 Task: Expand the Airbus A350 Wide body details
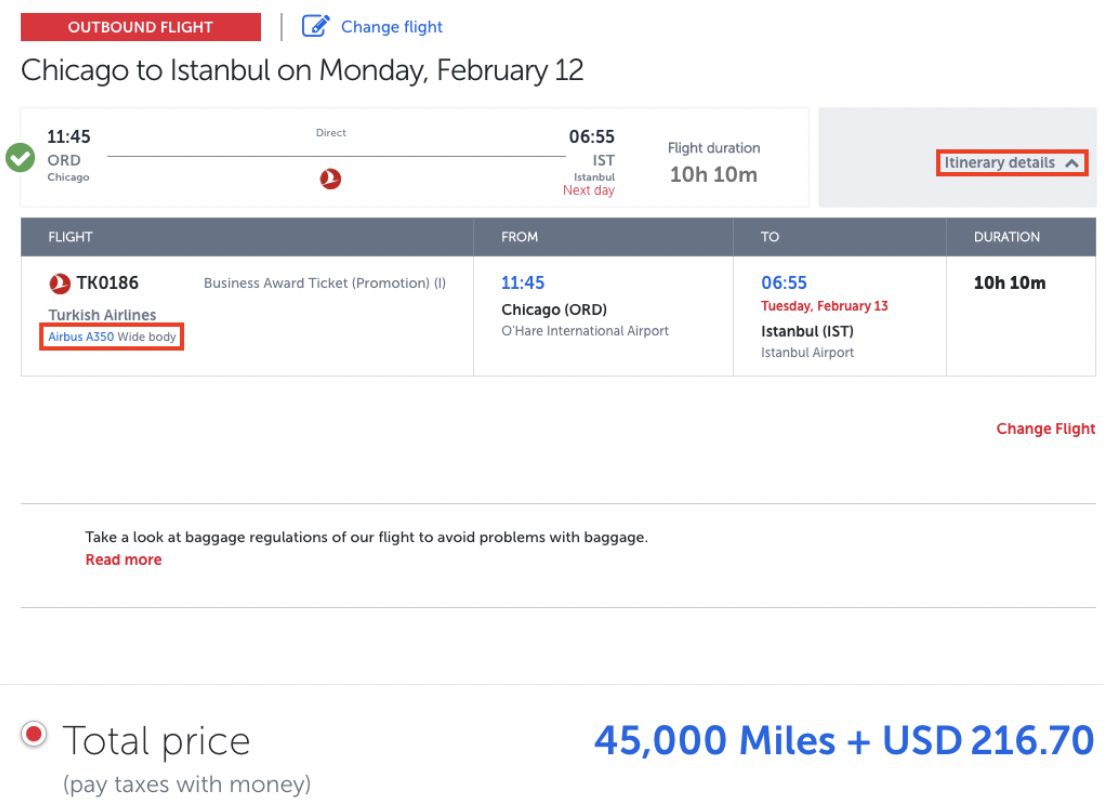[113, 338]
